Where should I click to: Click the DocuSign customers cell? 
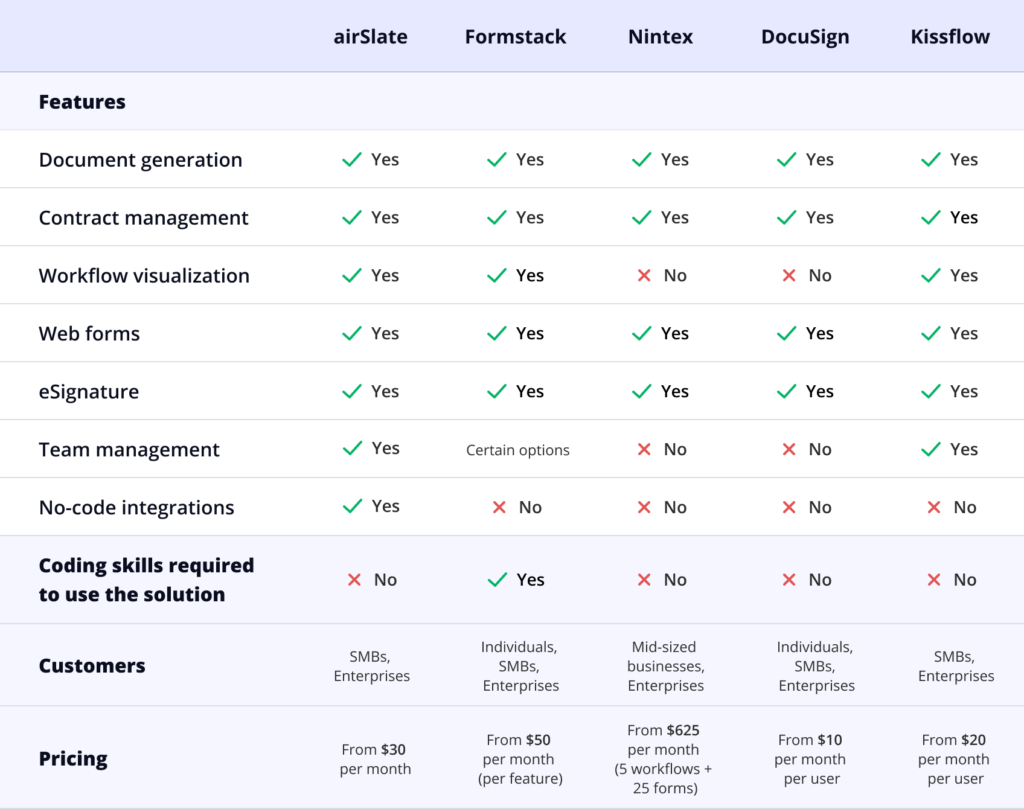coord(816,666)
